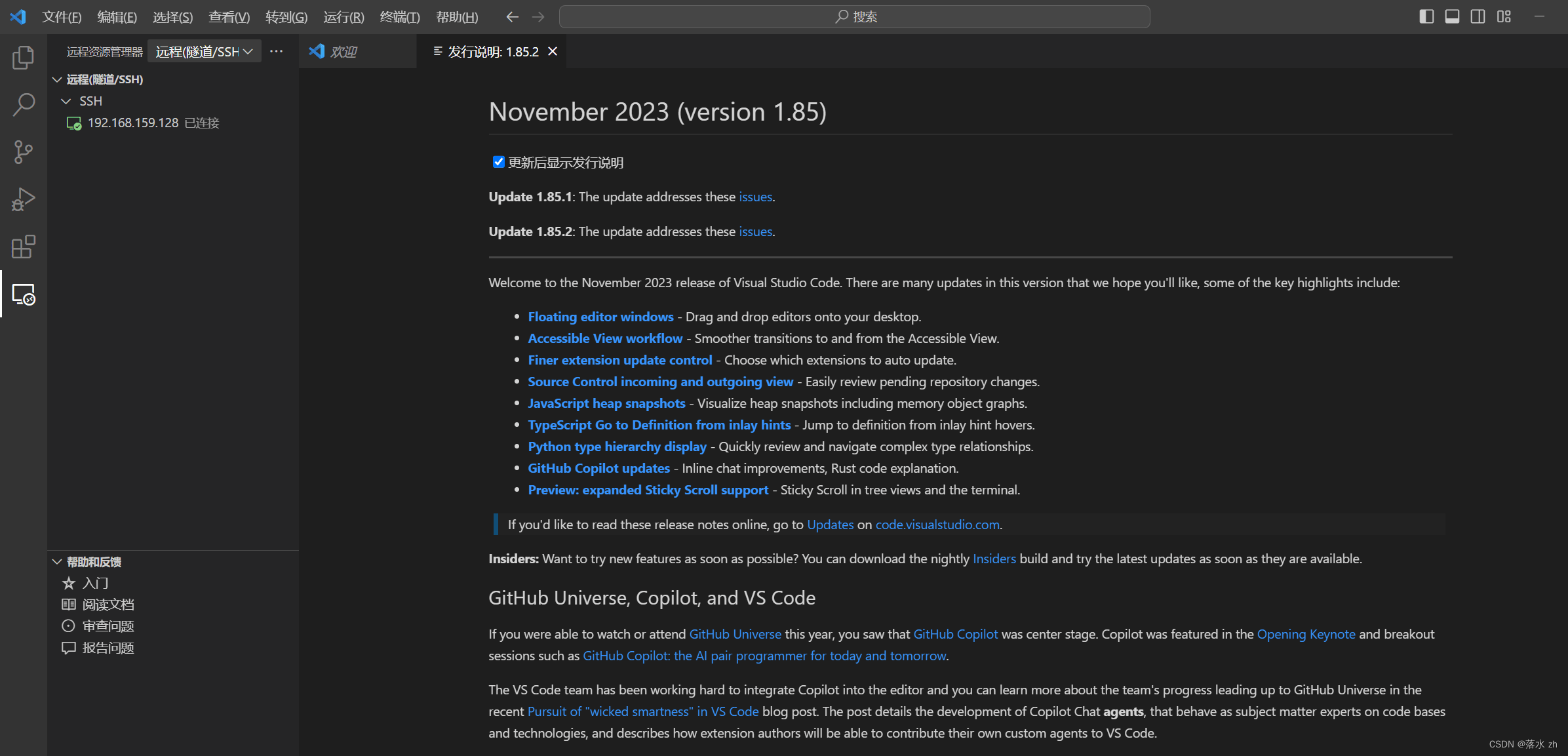Select host 192.168.159.128 已连接
Image resolution: width=1568 pixels, height=756 pixels.
[174, 123]
